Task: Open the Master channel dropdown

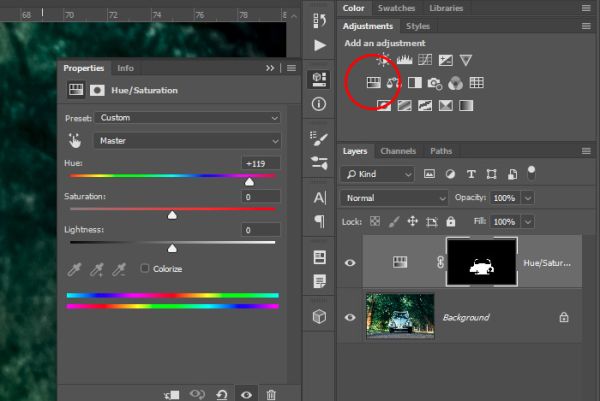Action: coord(187,141)
